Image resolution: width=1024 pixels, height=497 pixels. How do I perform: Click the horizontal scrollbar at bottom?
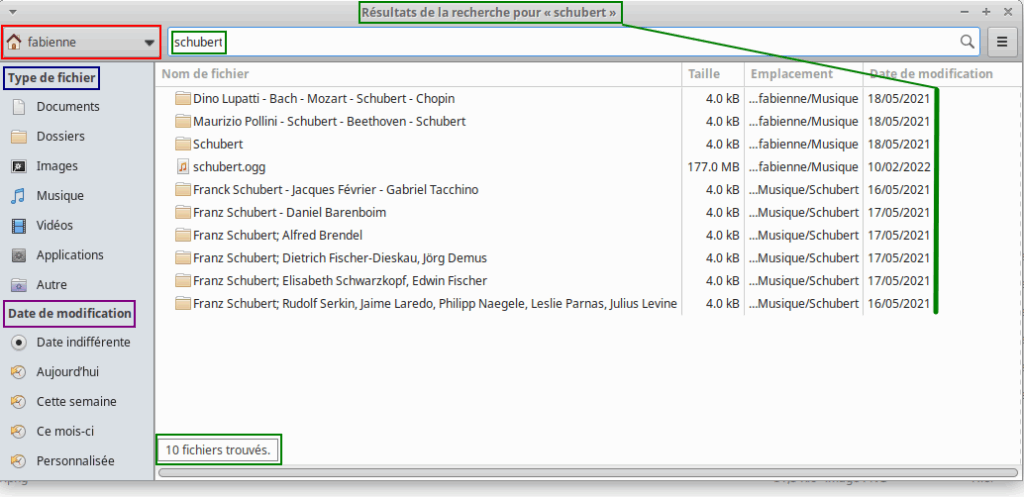click(588, 472)
